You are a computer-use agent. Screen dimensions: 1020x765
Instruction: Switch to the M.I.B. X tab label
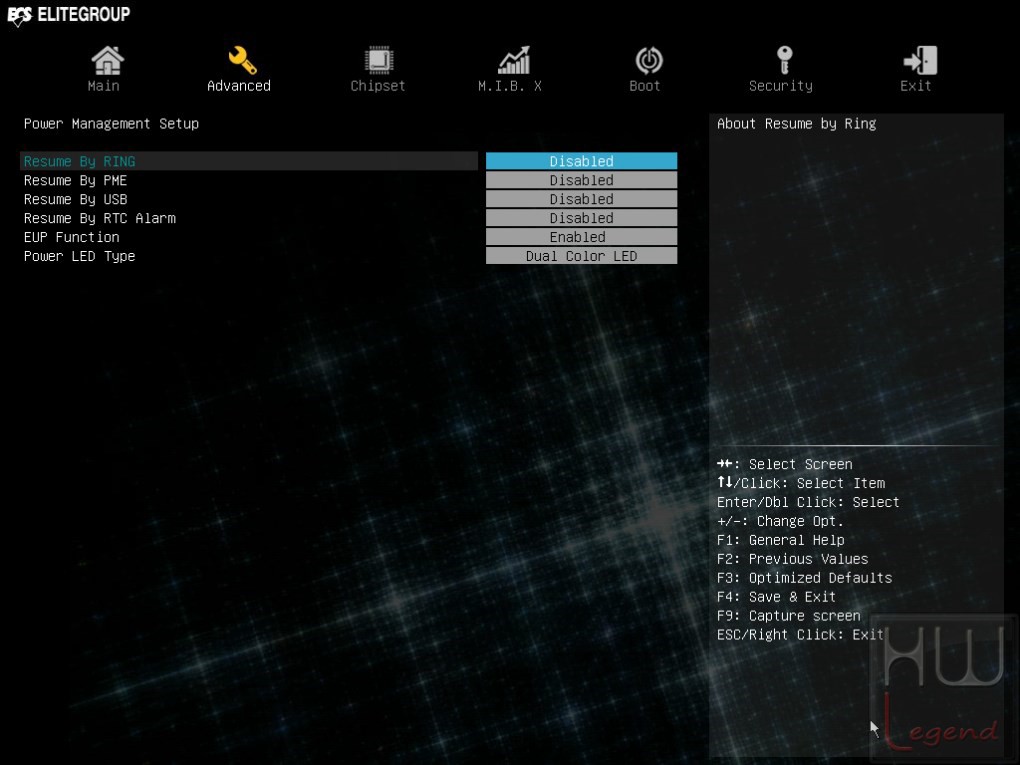510,86
